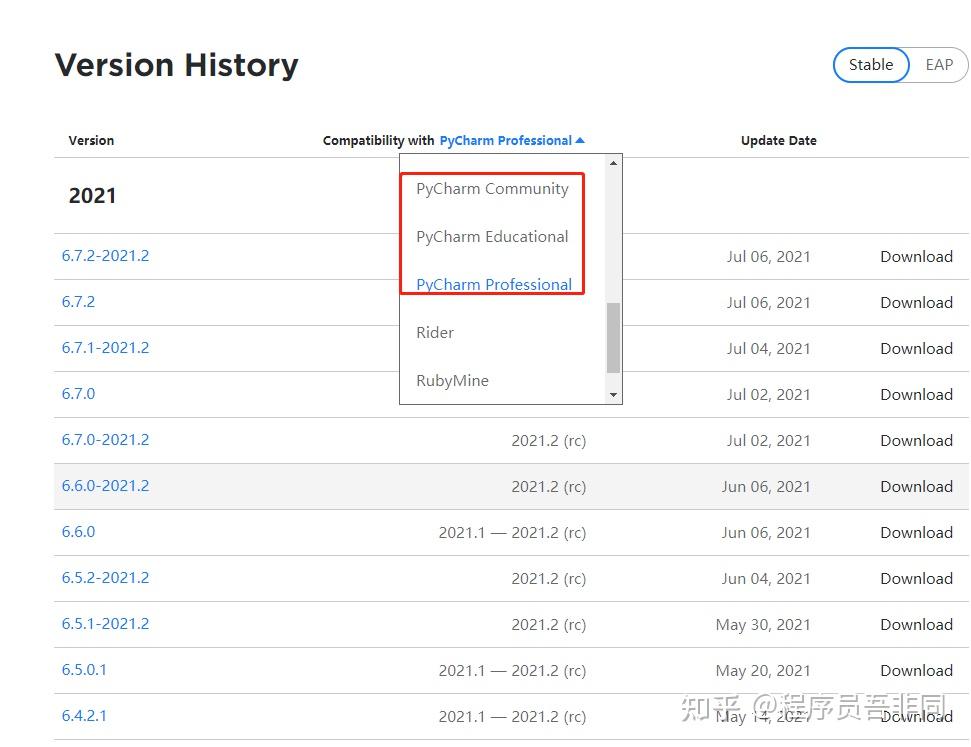Open version 6.7.2-2021.2 link
Viewport: 971px width, 747px height.
pyautogui.click(x=105, y=256)
